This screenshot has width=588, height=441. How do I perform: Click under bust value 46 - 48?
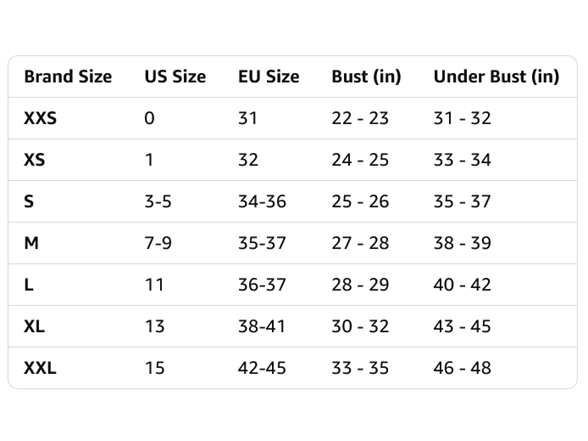(x=462, y=368)
